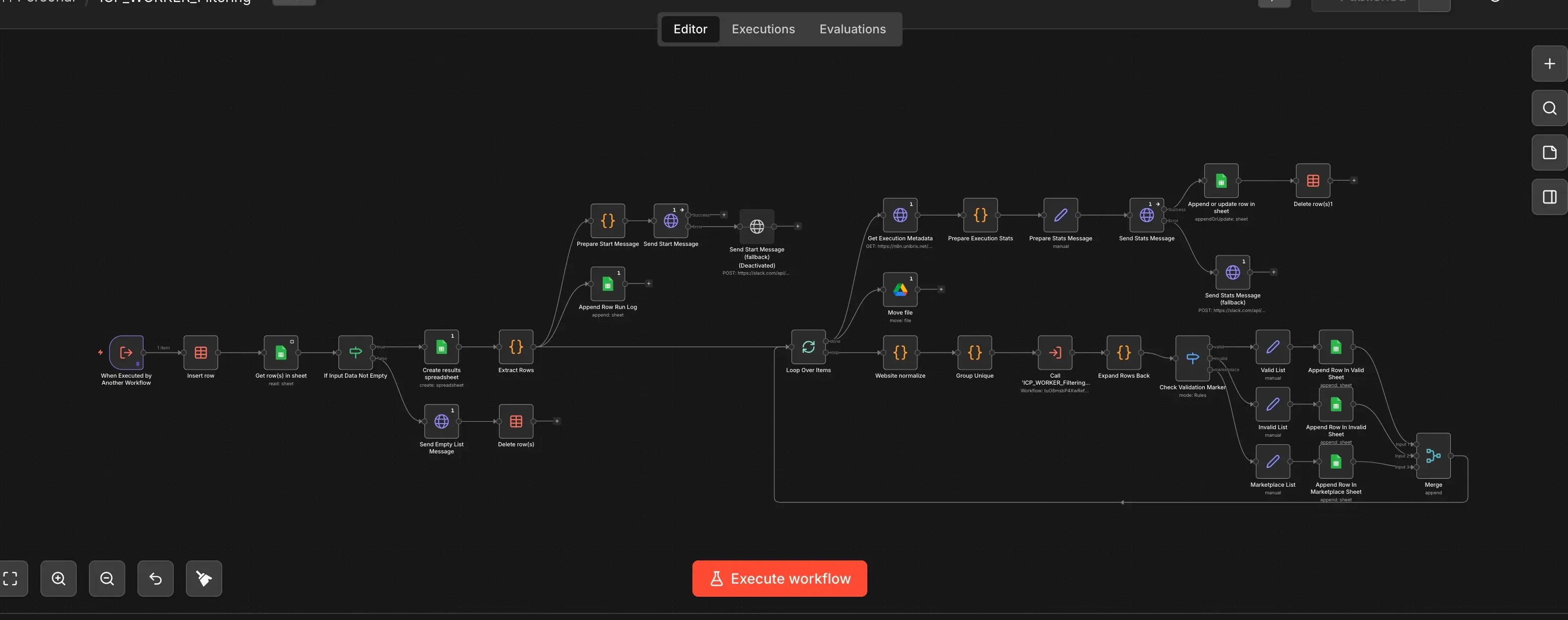1568x620 pixels.
Task: Add node on Send Start Message Success output
Action: [724, 215]
